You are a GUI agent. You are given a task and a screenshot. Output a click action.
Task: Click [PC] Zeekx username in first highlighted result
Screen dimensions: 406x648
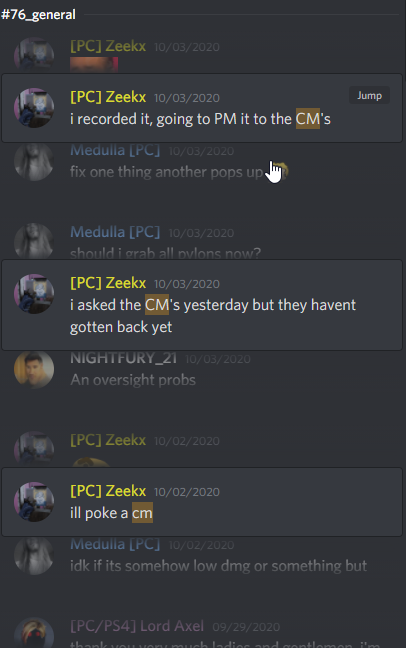108,97
